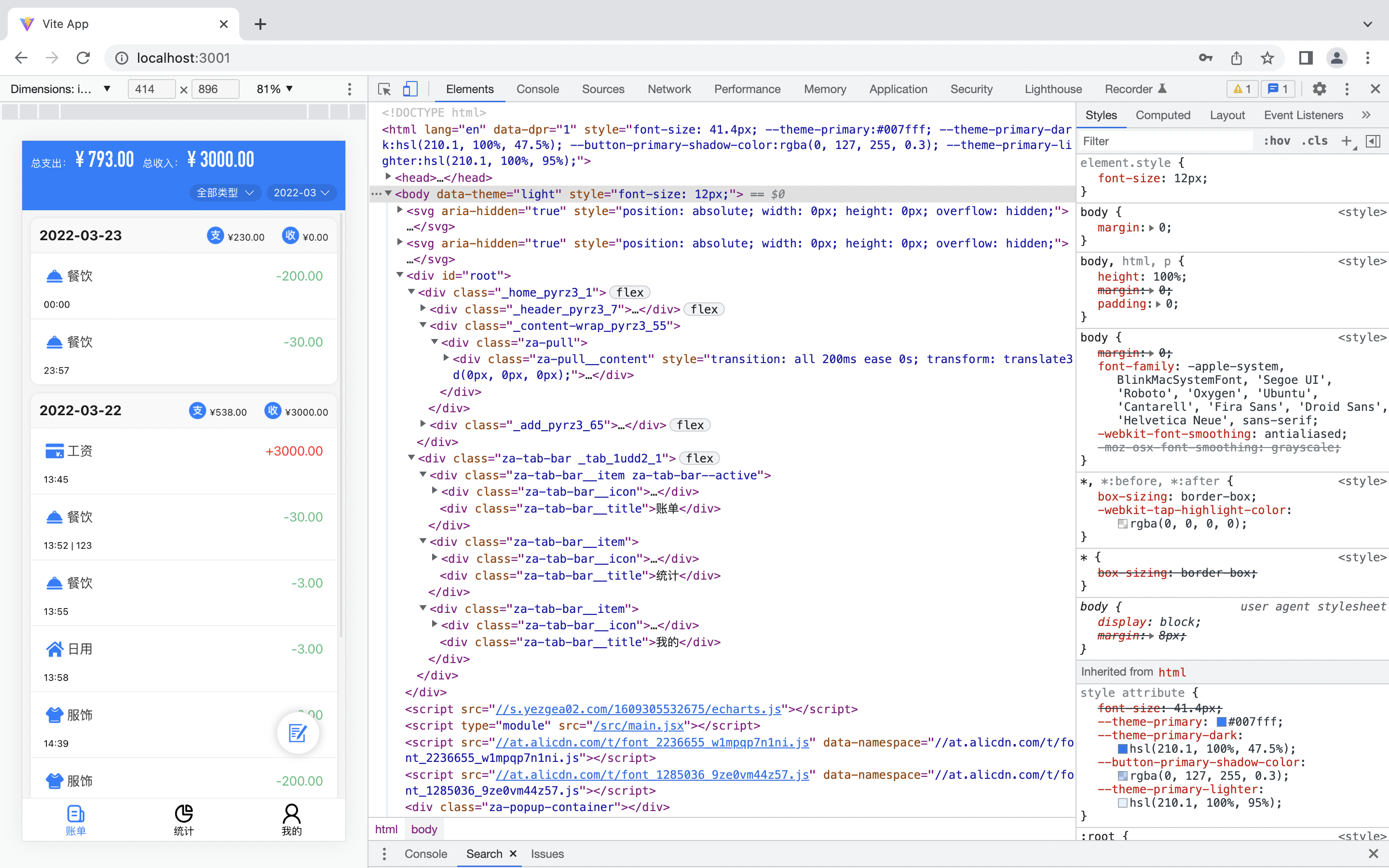Open a new browser tab

(x=260, y=24)
